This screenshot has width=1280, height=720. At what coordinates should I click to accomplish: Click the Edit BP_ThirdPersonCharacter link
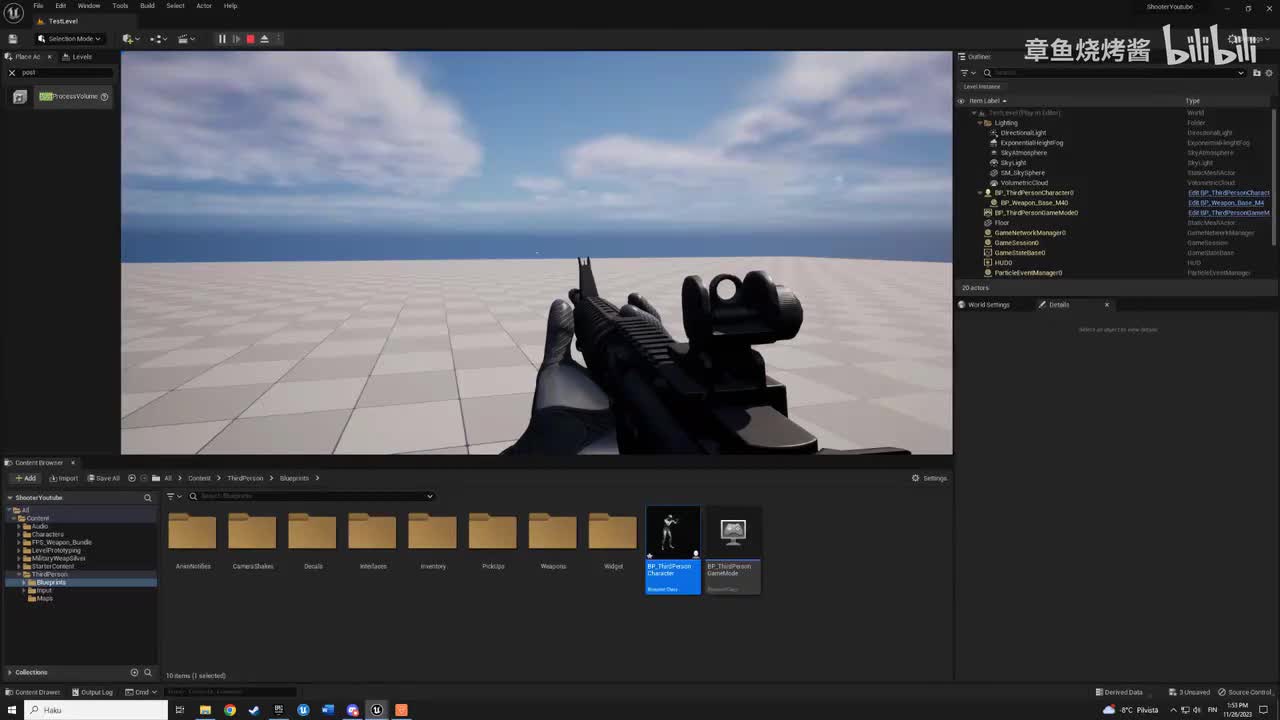pos(1229,193)
